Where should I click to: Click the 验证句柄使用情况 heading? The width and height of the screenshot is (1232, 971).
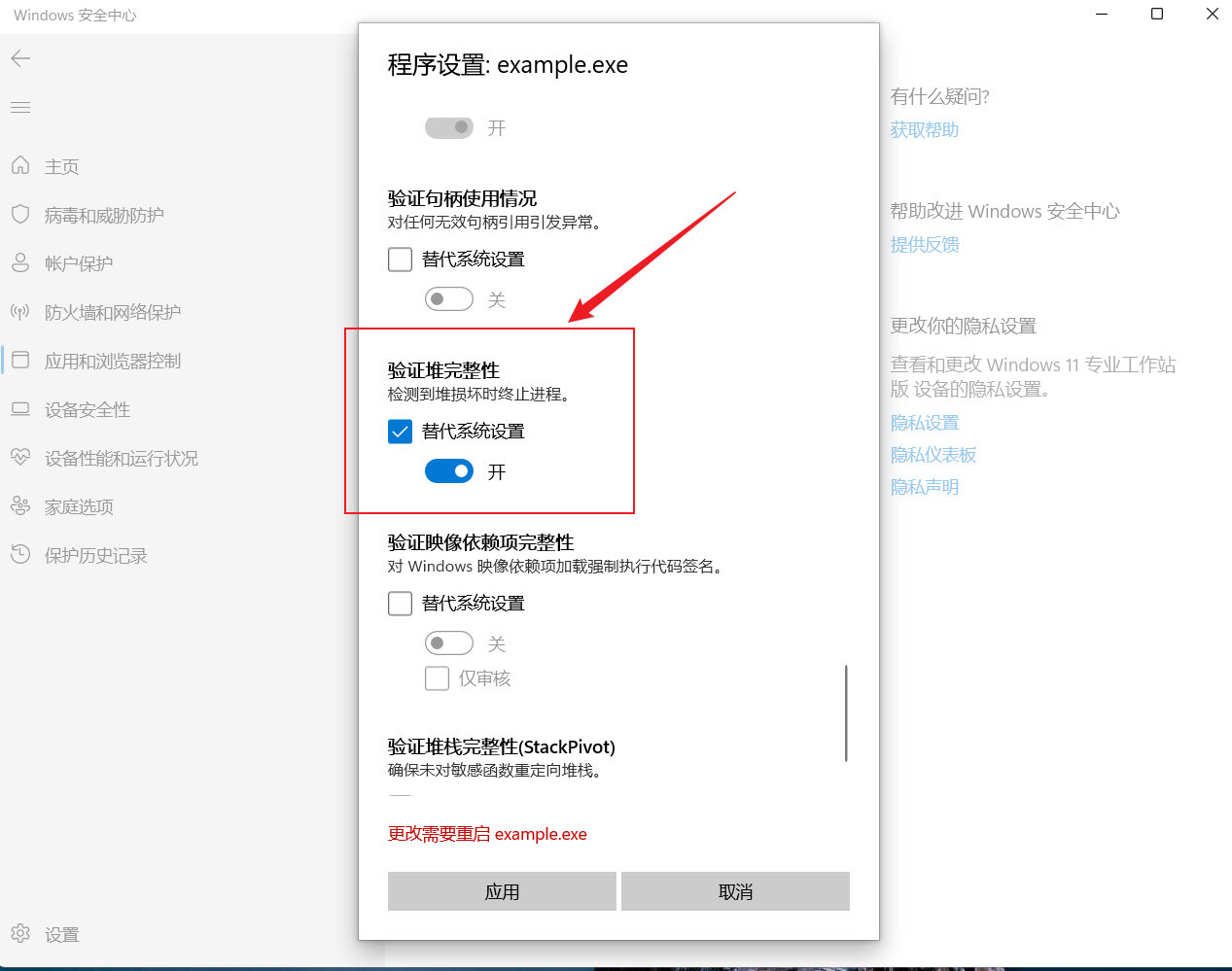(462, 198)
